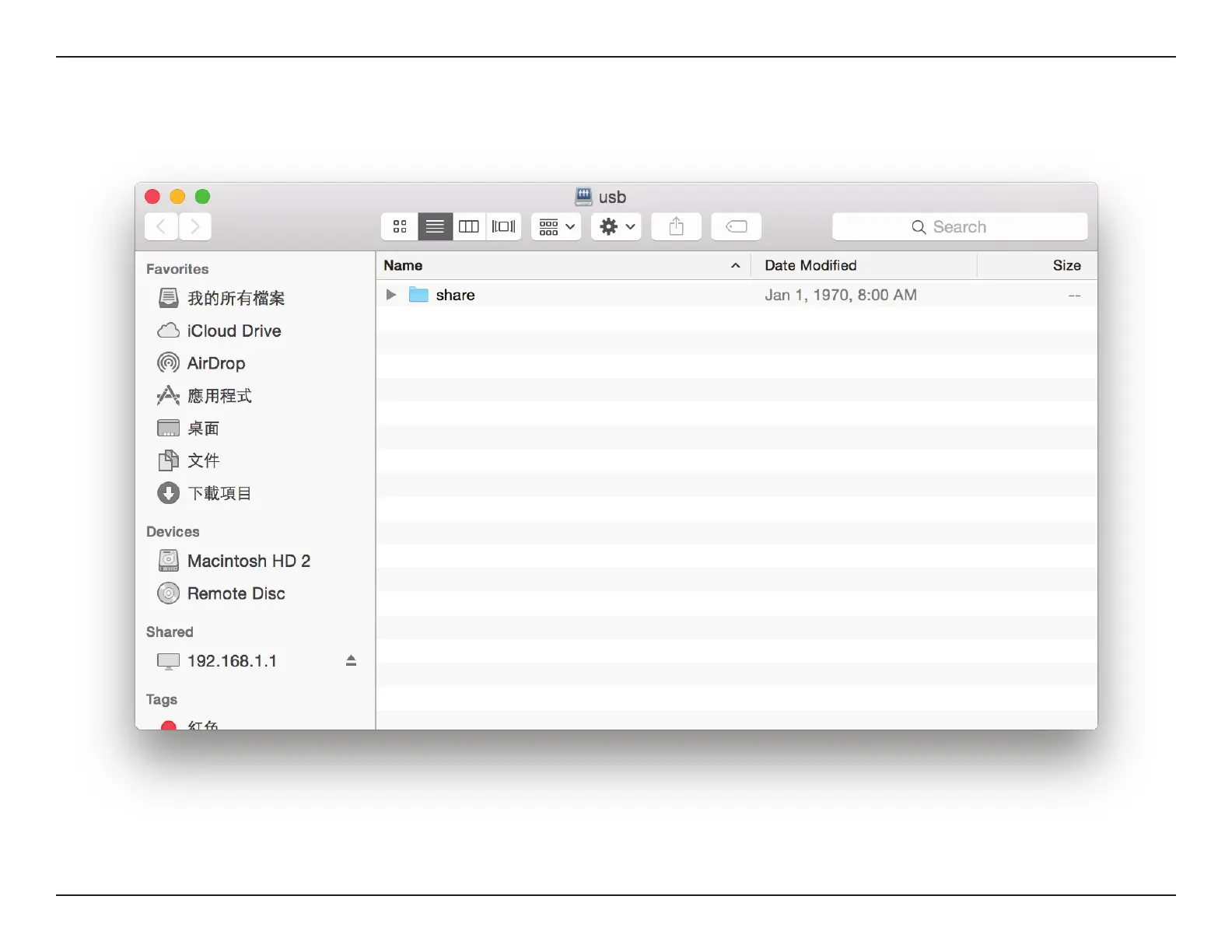Click the Devices section header

pos(173,532)
